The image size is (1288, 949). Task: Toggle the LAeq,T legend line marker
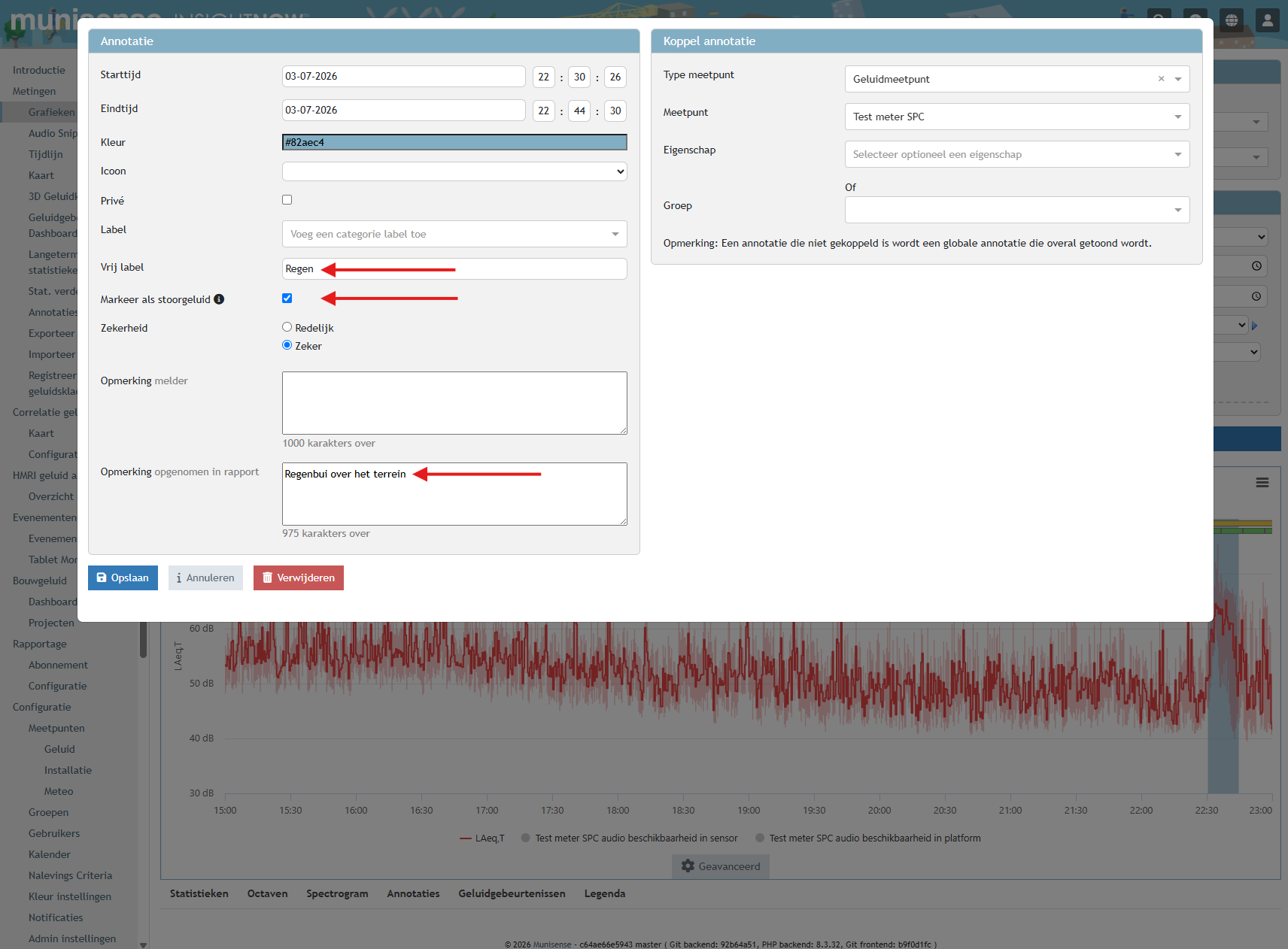(466, 838)
